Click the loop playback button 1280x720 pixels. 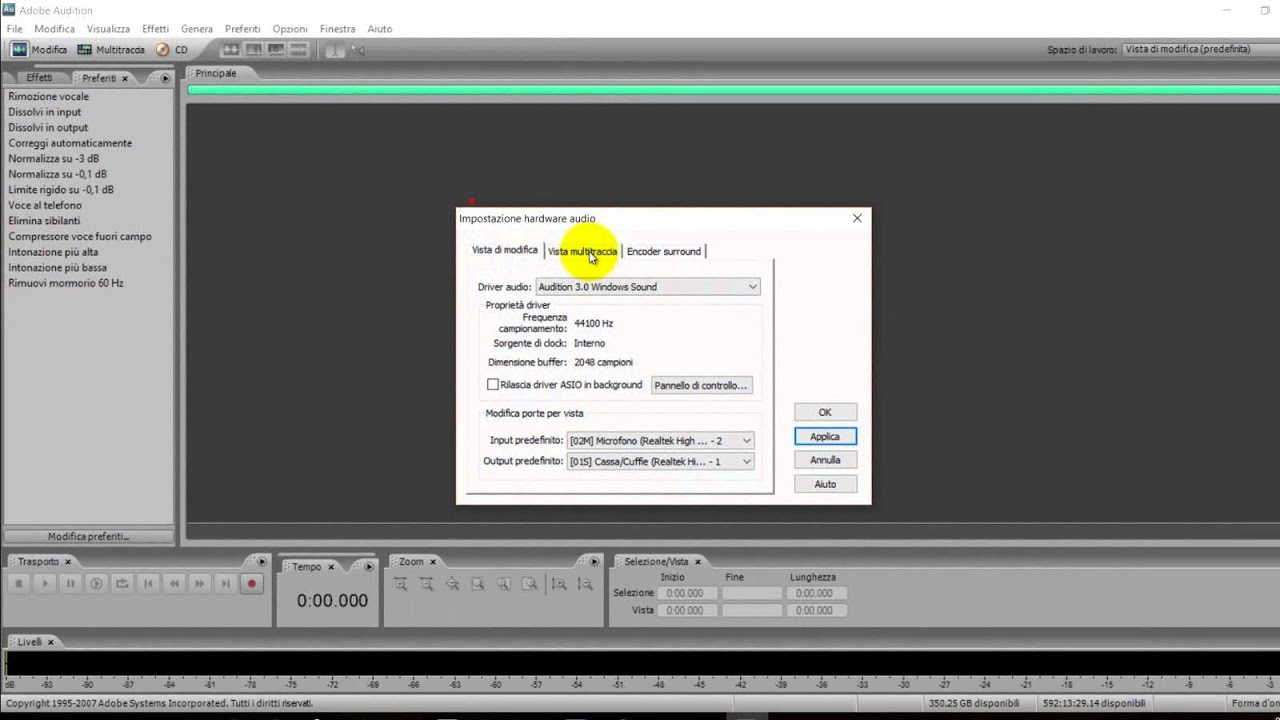pyautogui.click(x=122, y=584)
